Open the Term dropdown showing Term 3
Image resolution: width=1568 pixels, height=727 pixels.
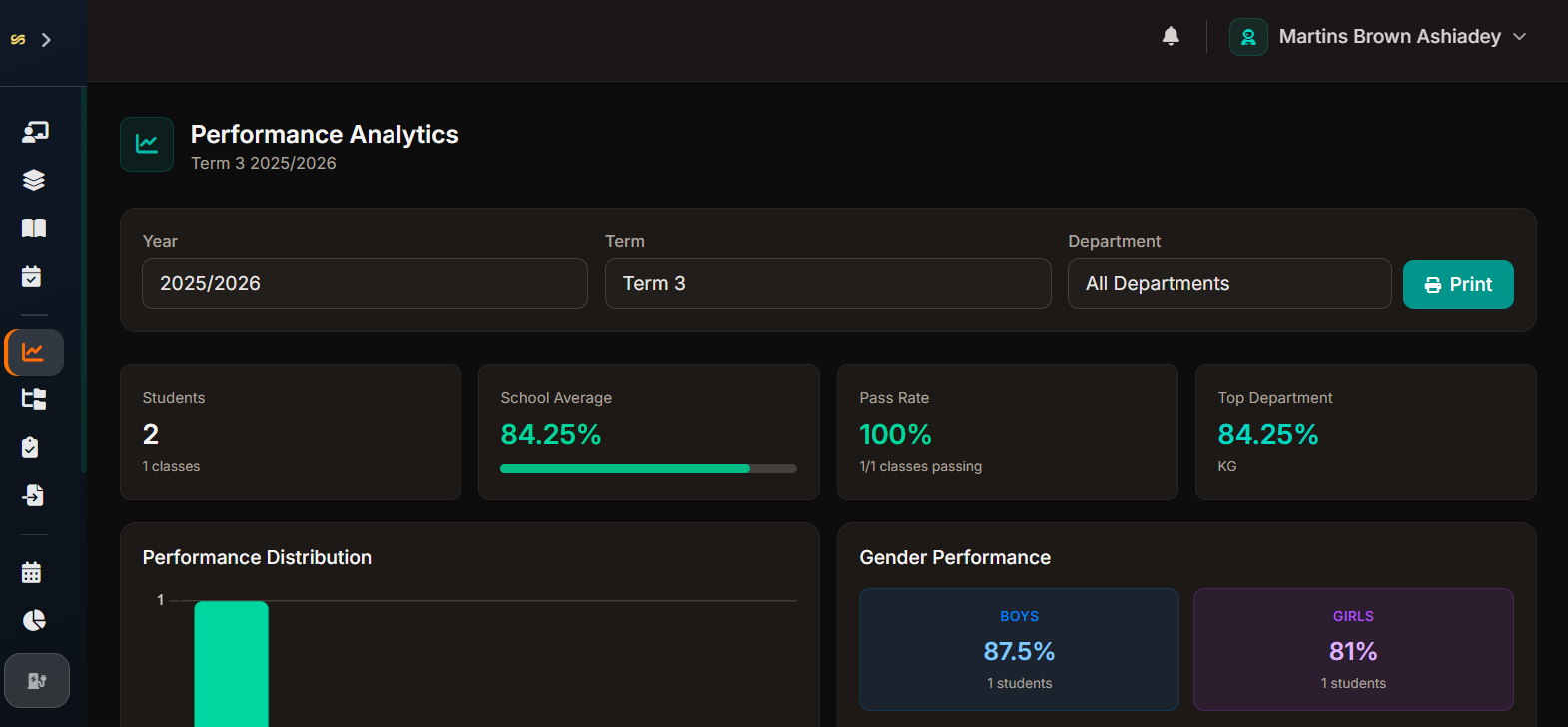[x=828, y=283]
